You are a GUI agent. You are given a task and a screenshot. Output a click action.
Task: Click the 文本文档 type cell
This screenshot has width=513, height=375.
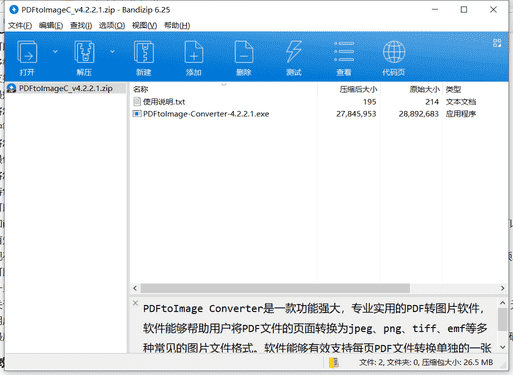[461, 102]
